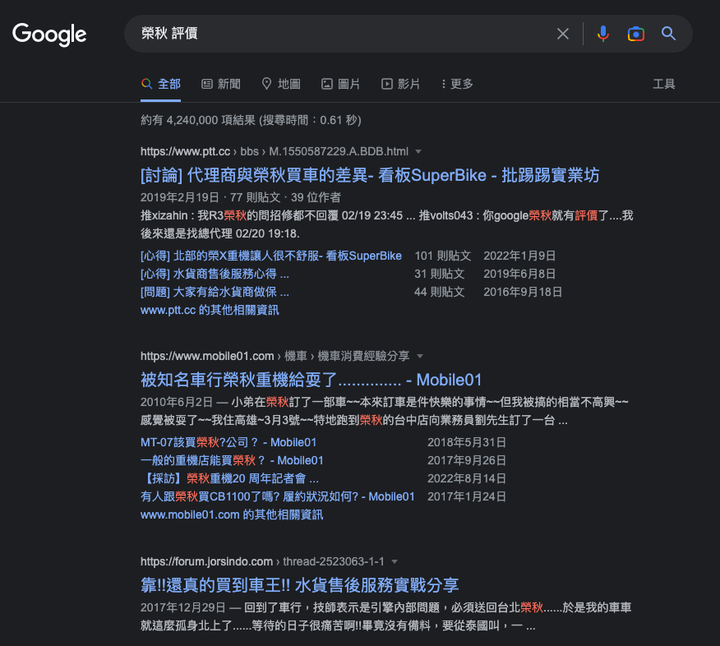
Task: Click the 44 則貼文 count
Action: pyautogui.click(x=439, y=292)
